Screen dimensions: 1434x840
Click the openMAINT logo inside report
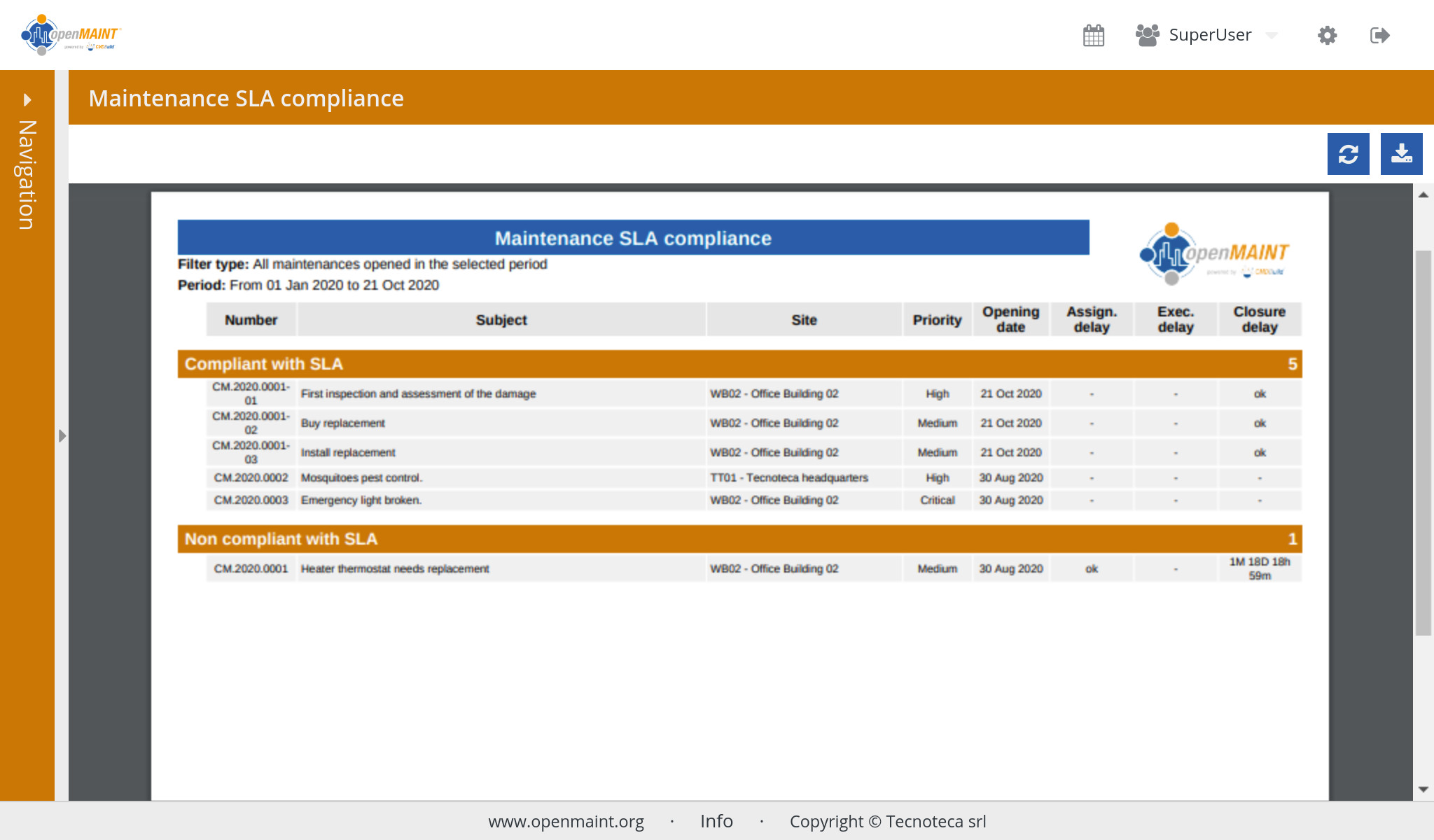(x=1214, y=255)
